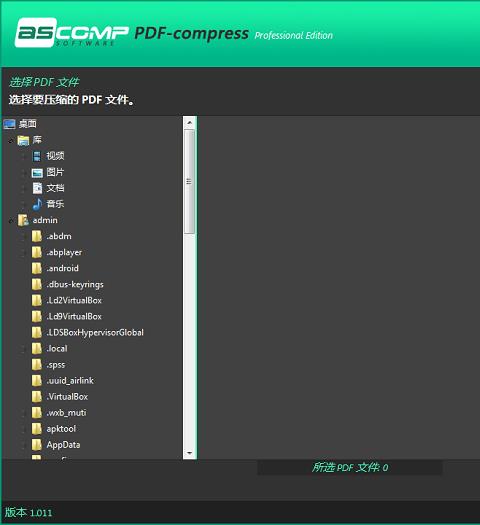480x525 pixels.
Task: Select the apktool folder
Action: (61, 429)
